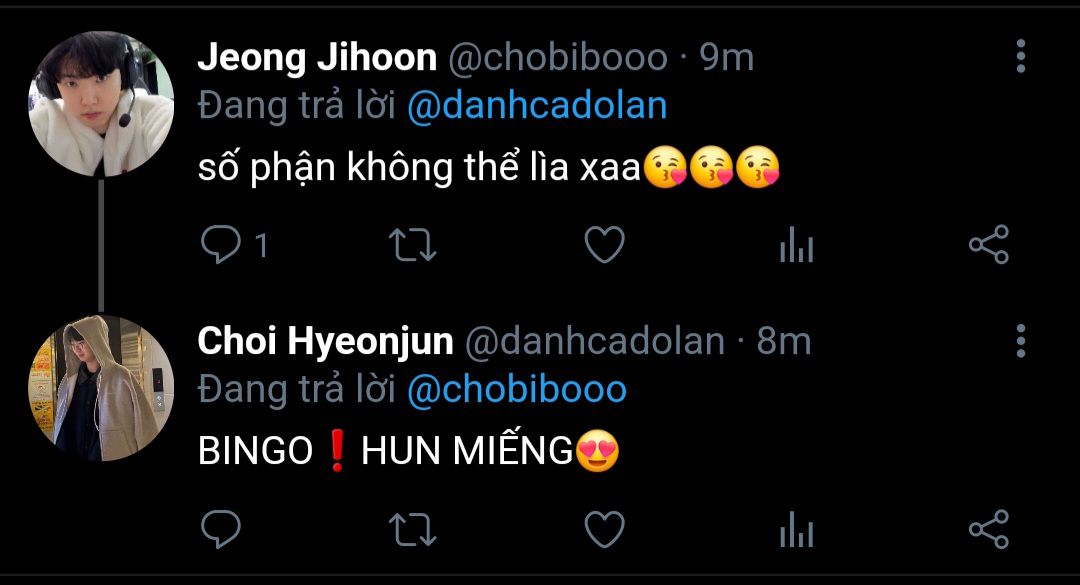Open Choi Hyeonjun's display name

pyautogui.click(x=325, y=342)
